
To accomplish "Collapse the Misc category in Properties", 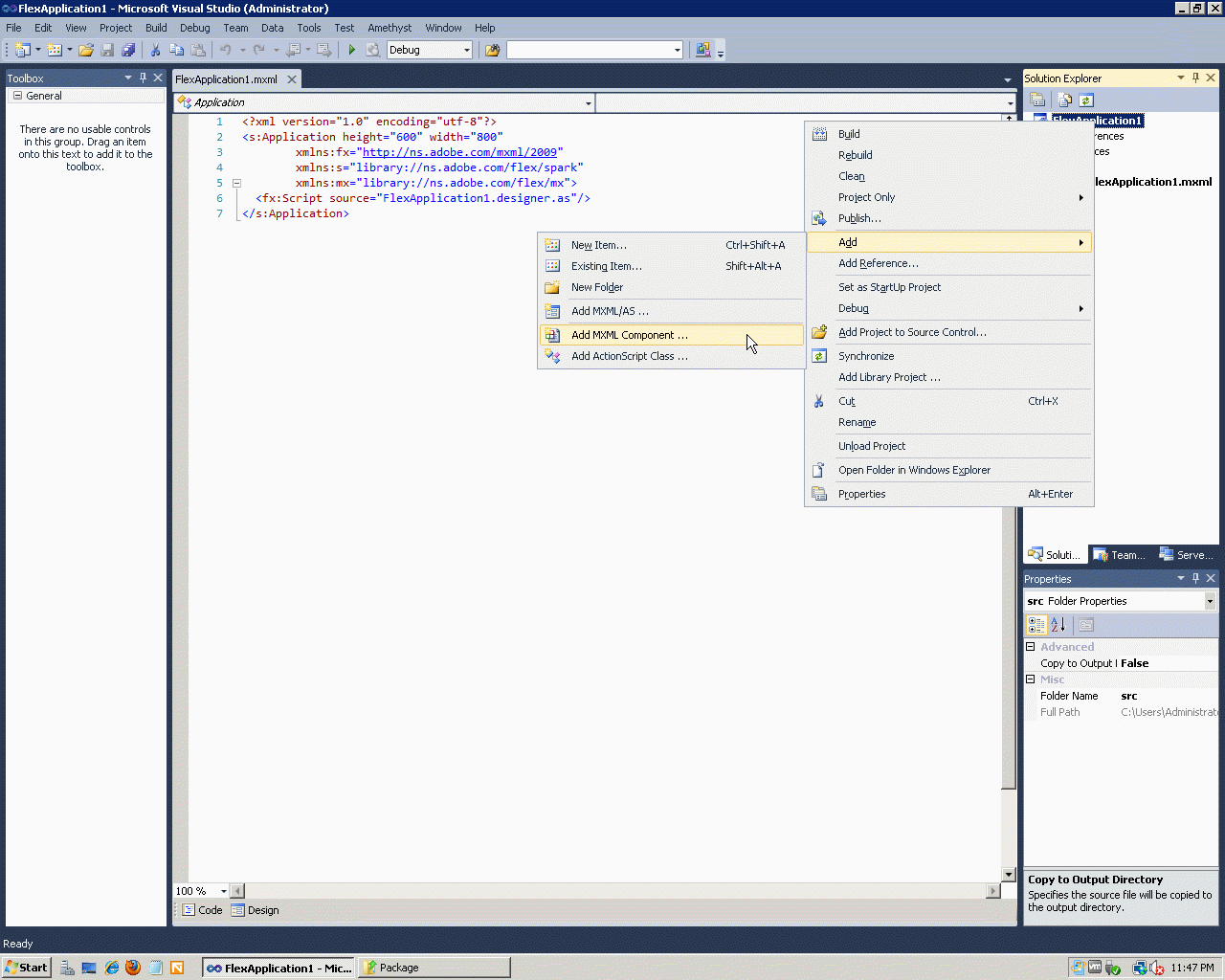I will point(1031,679).
